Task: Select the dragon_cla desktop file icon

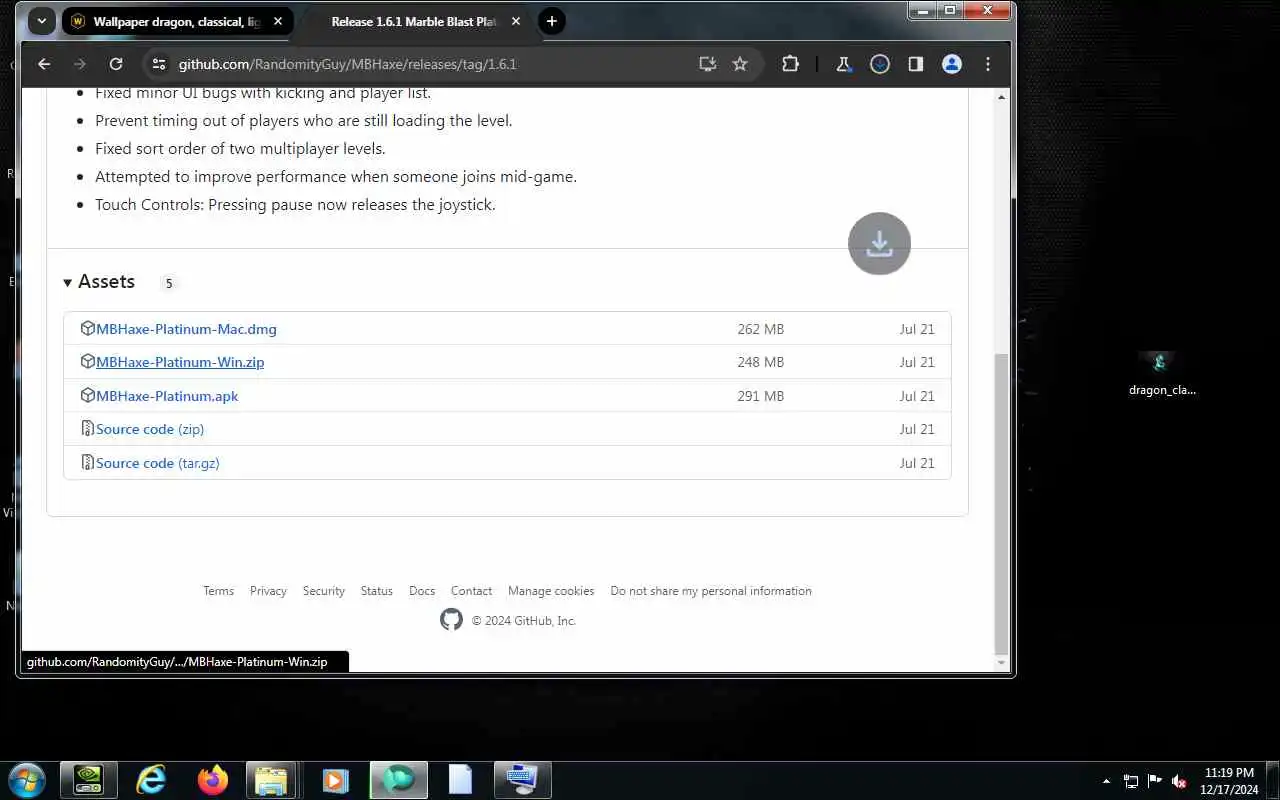Action: 1161,374
